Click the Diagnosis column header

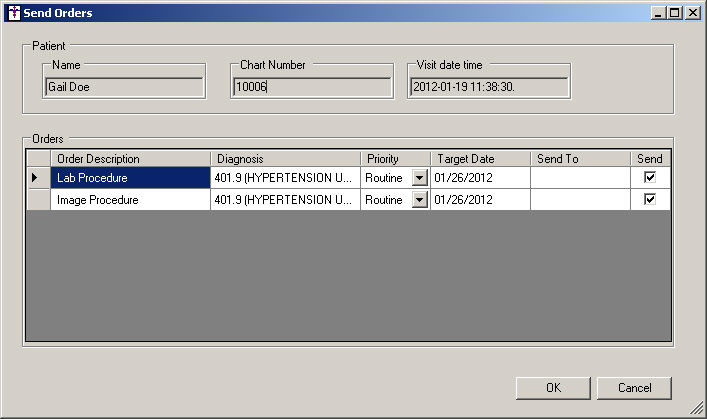(x=285, y=159)
